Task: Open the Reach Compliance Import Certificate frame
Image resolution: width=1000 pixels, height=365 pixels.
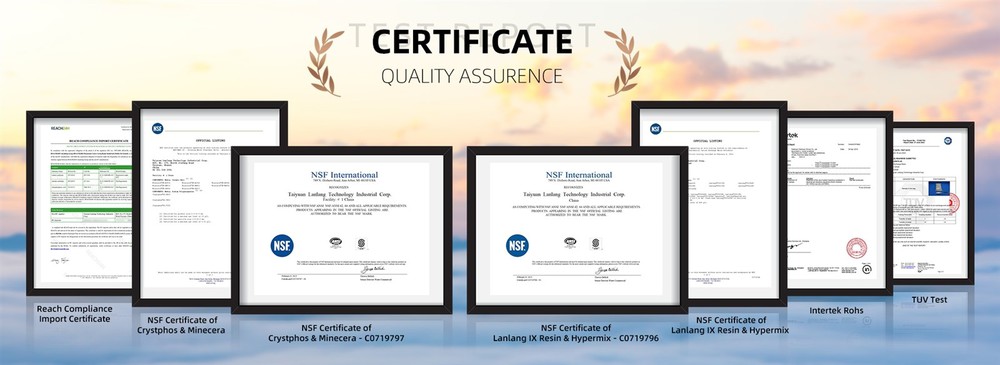Action: (x=80, y=203)
